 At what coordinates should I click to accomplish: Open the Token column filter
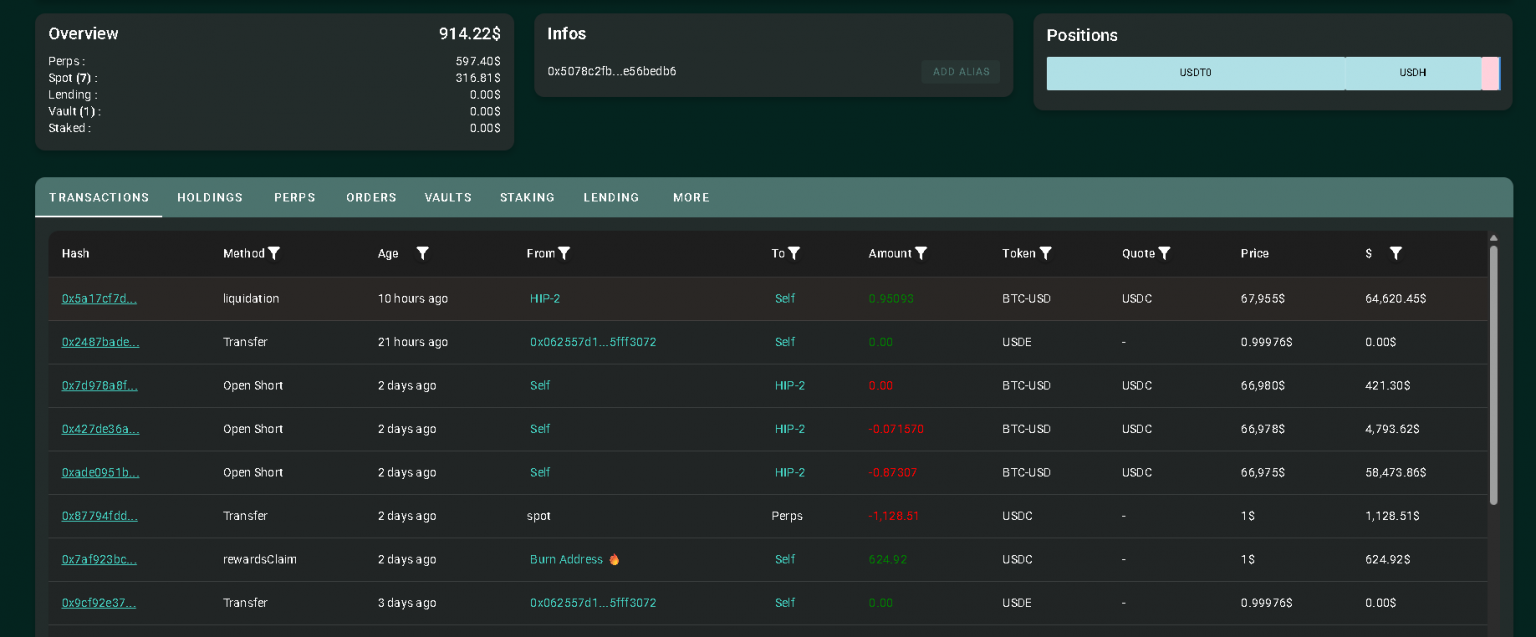pyautogui.click(x=1046, y=253)
